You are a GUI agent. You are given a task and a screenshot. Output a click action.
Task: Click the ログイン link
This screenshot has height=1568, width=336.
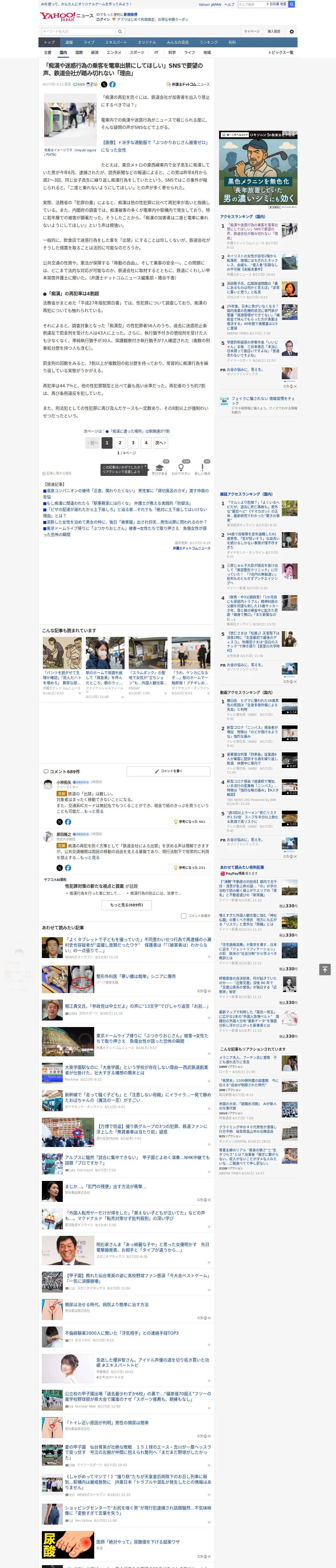pos(103,20)
